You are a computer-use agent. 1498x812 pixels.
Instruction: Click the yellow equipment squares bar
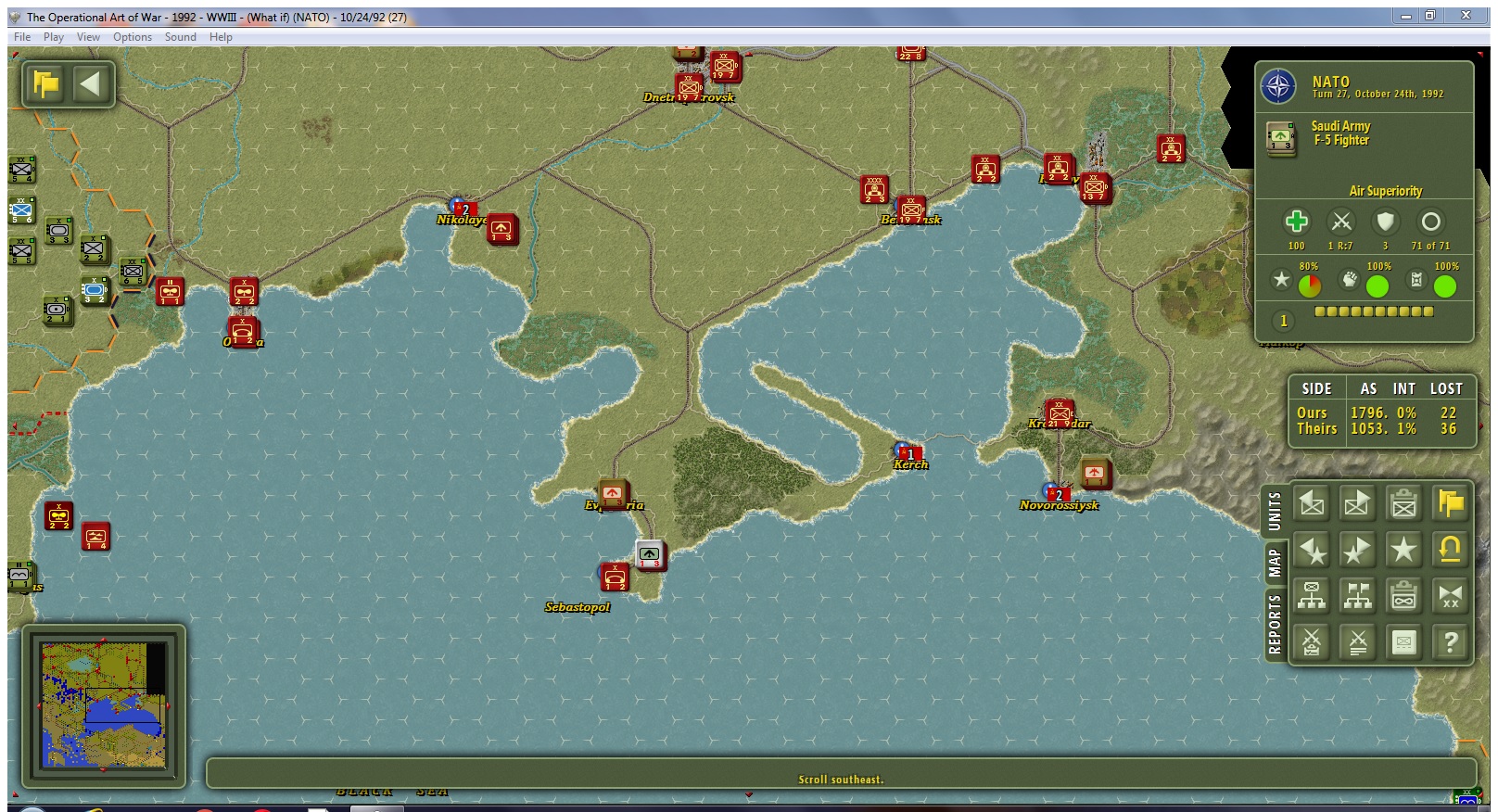pyautogui.click(x=1375, y=312)
